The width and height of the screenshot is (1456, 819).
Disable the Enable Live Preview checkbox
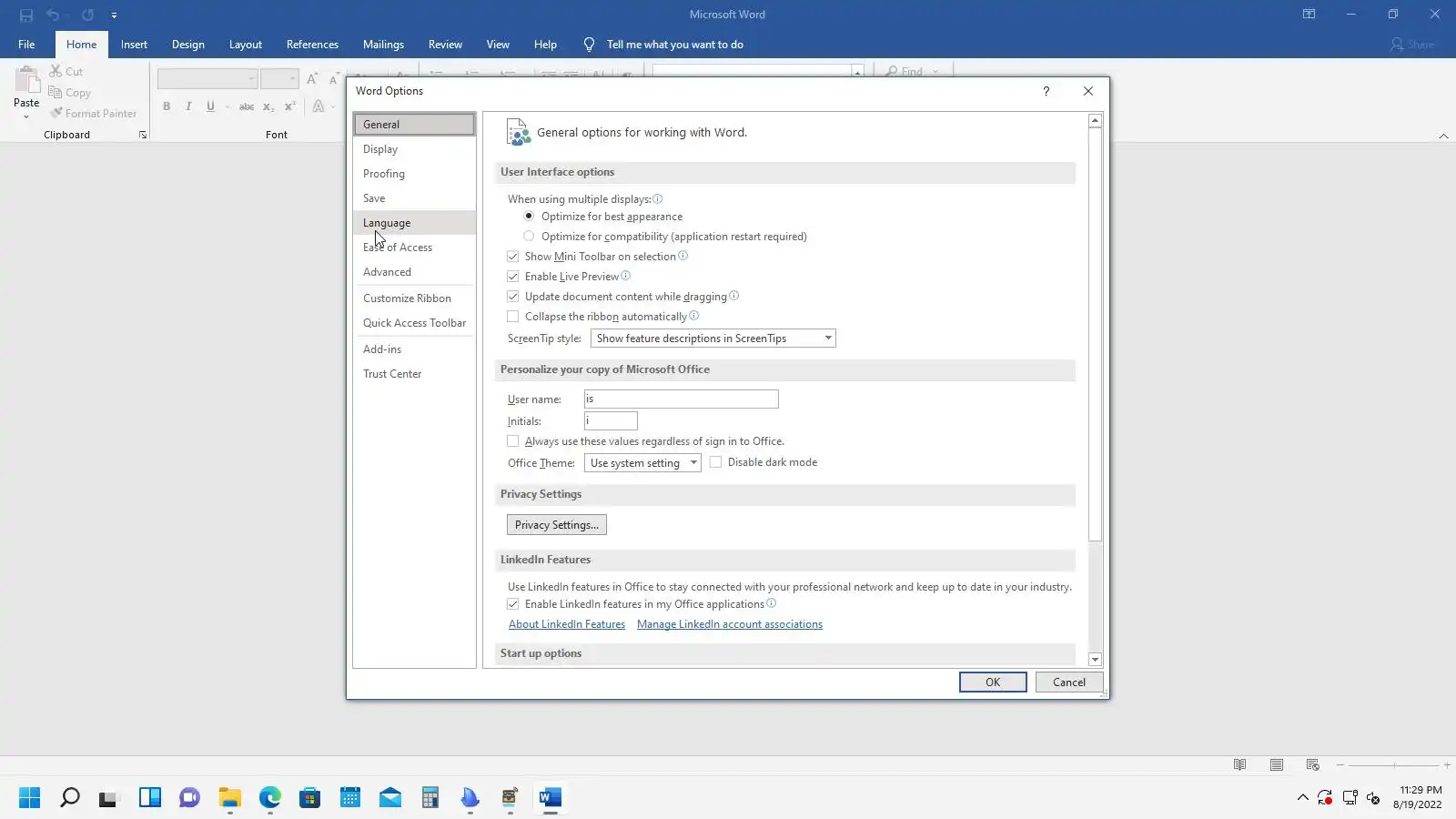point(513,277)
